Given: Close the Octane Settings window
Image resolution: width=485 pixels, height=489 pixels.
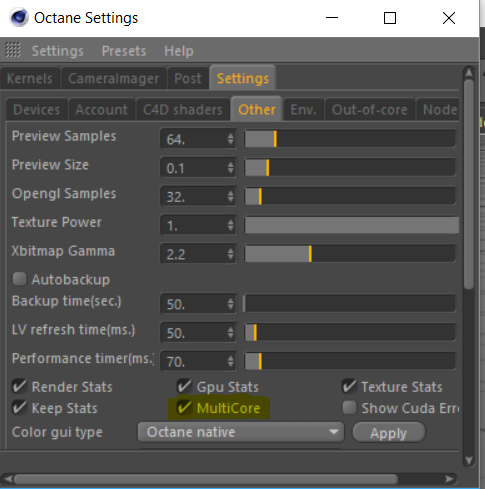Looking at the screenshot, I should coord(449,18).
